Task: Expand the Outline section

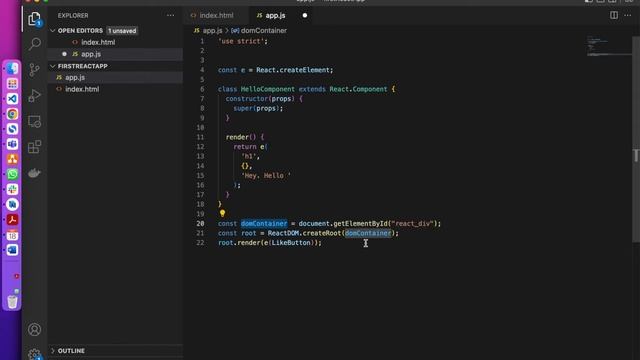Action: coord(53,351)
